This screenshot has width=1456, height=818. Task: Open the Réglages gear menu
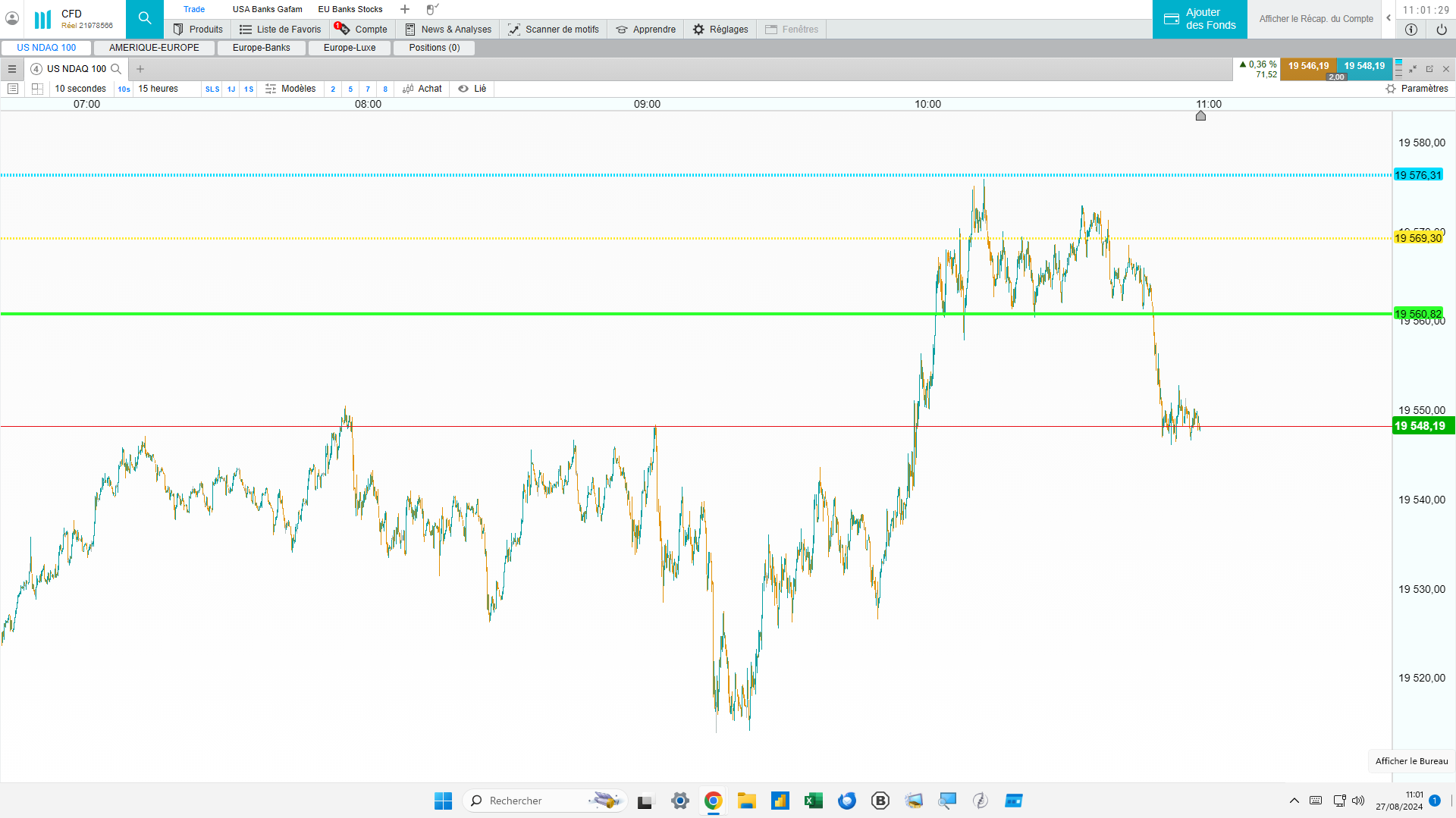720,30
